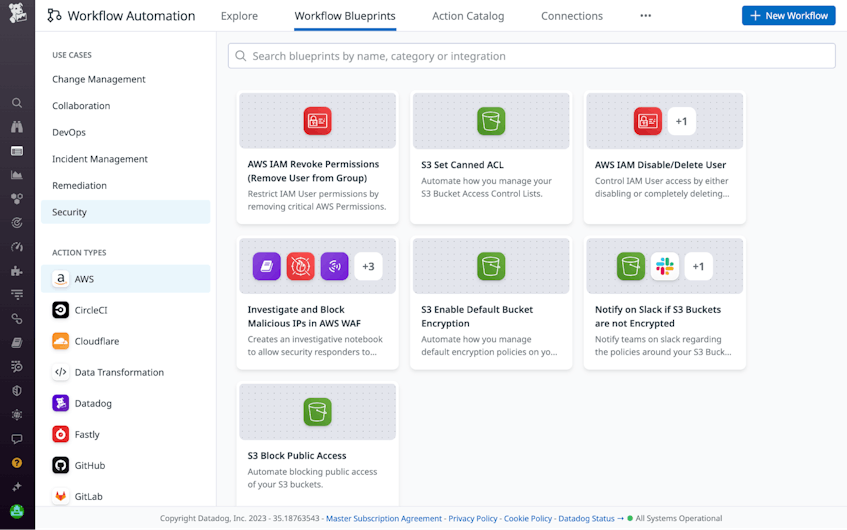This screenshot has height=530, width=847.
Task: Open the green user avatar icon
Action: click(x=17, y=511)
